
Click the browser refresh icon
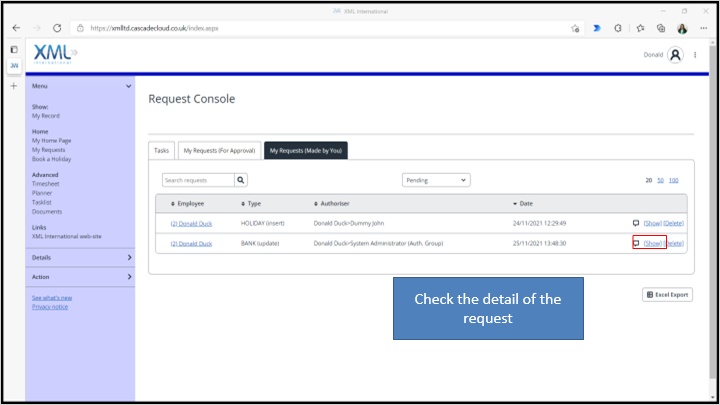click(x=57, y=28)
